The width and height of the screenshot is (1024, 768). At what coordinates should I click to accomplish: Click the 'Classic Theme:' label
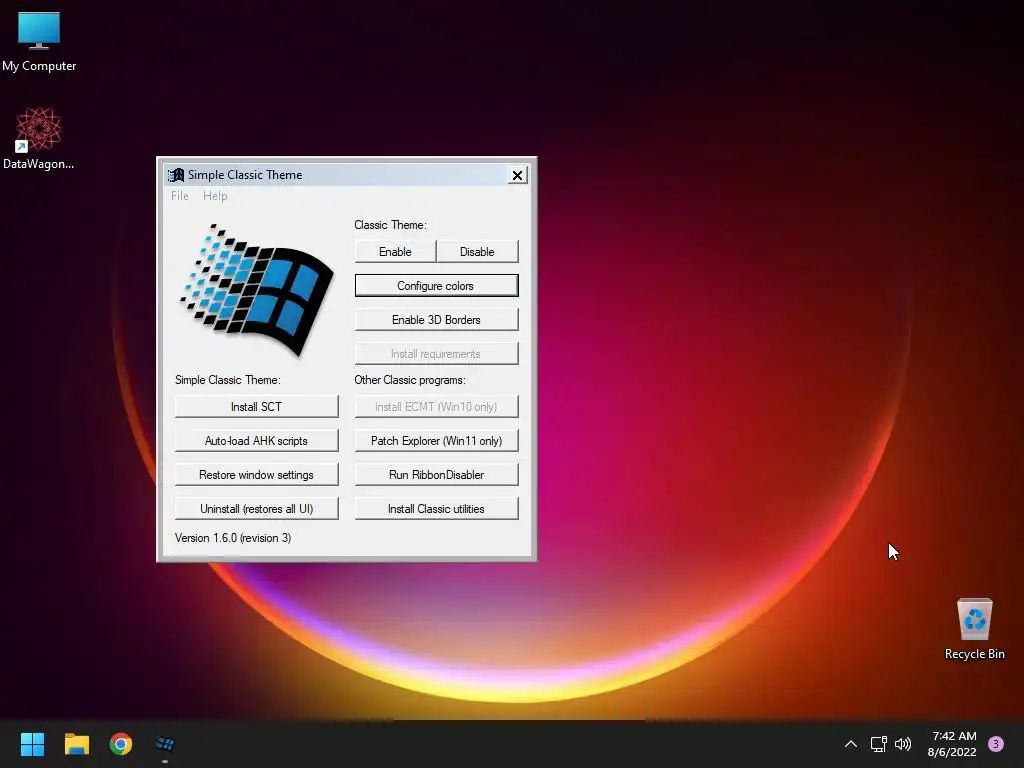point(391,225)
